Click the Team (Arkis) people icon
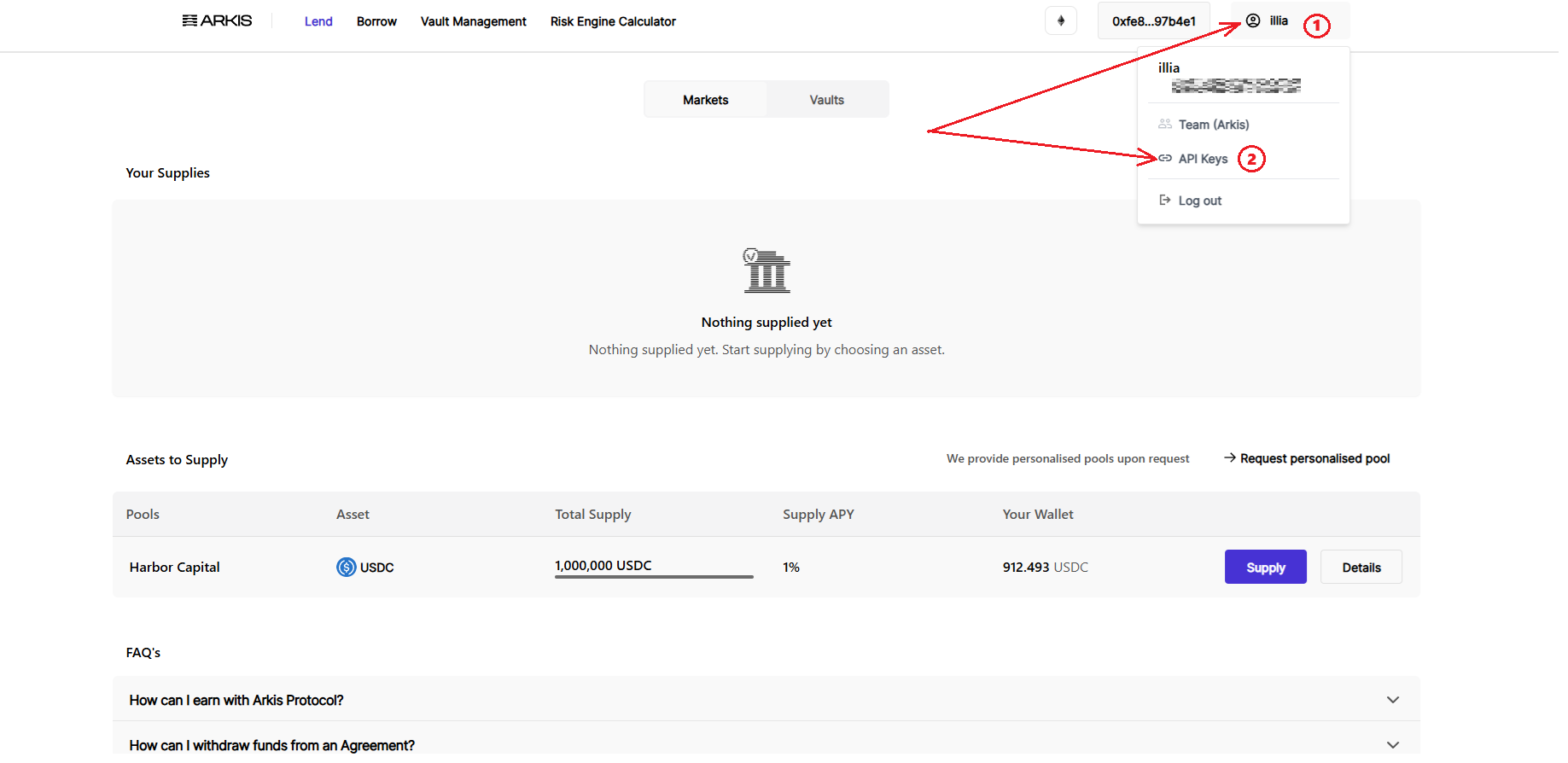 point(1165,125)
